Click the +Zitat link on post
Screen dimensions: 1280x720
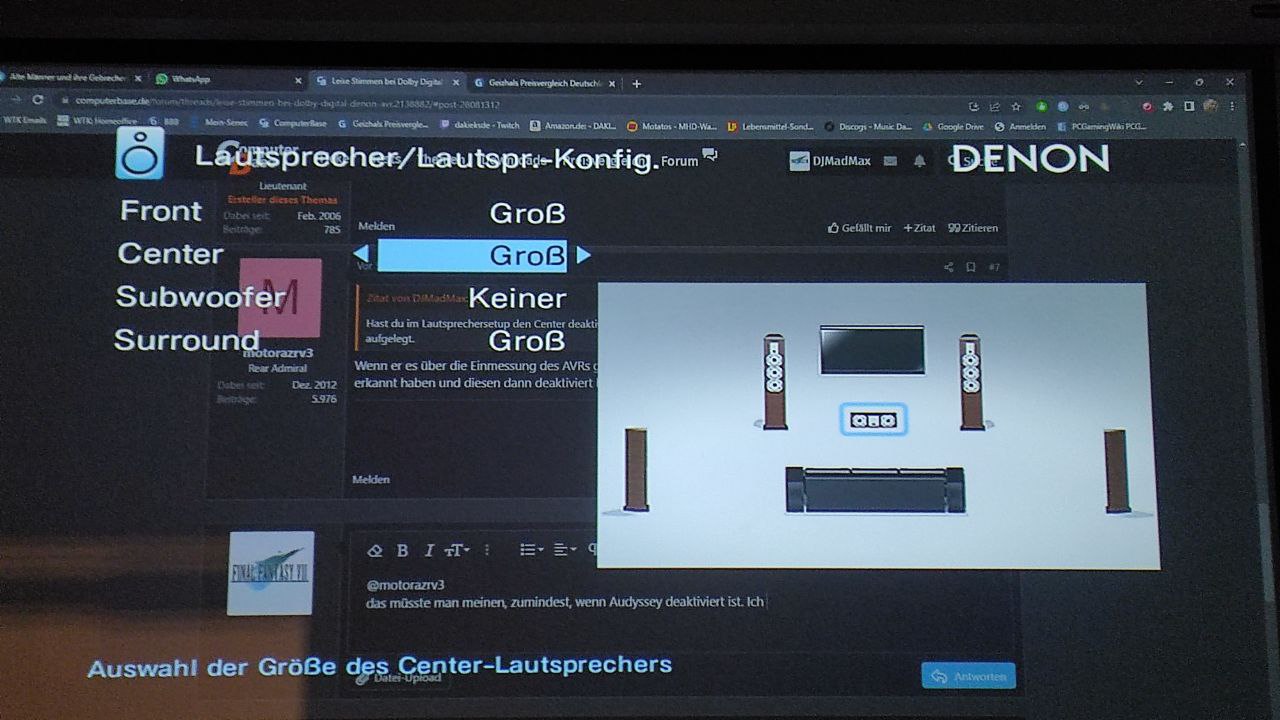(919, 228)
